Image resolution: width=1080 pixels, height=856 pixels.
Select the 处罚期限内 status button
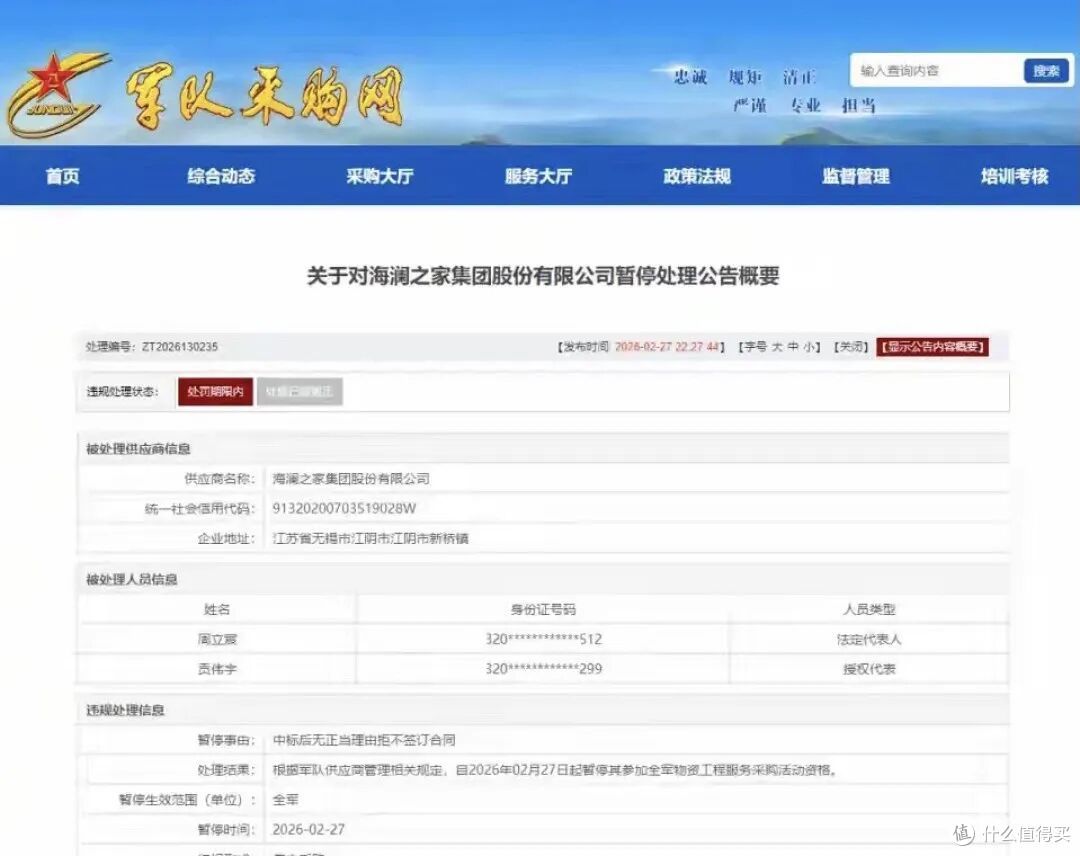pos(215,391)
